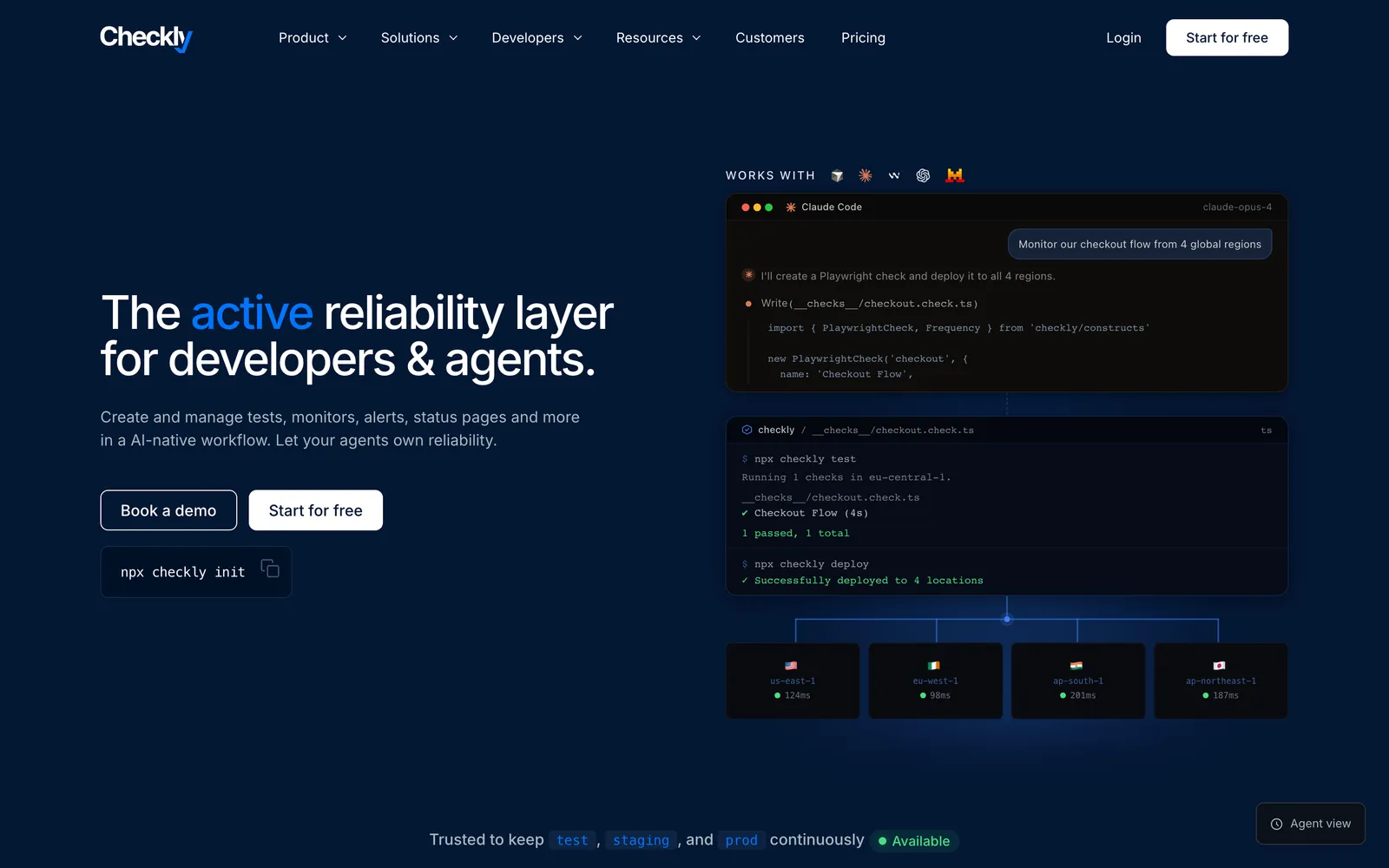Click the npx checkly init command box
The image size is (1389, 868).
point(196,572)
